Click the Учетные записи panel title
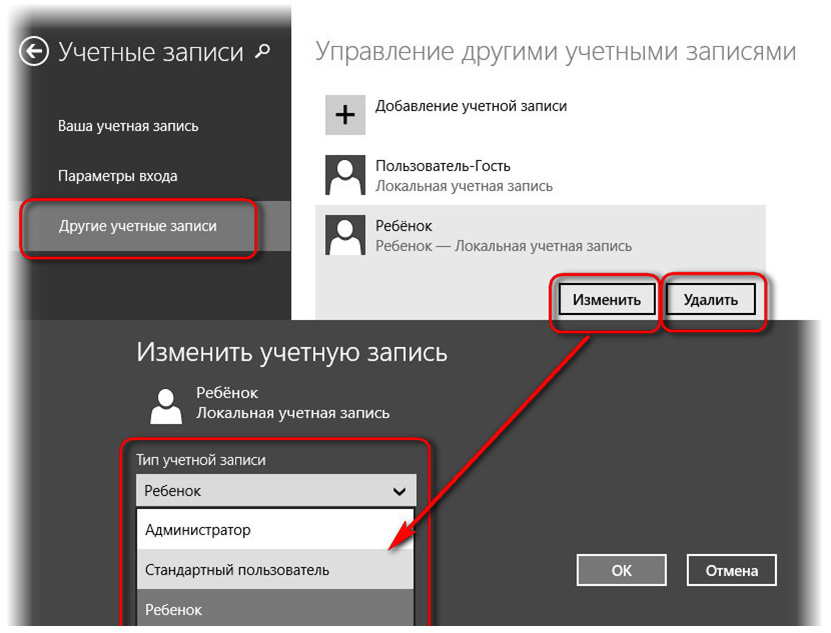The height and width of the screenshot is (633, 831). (151, 52)
